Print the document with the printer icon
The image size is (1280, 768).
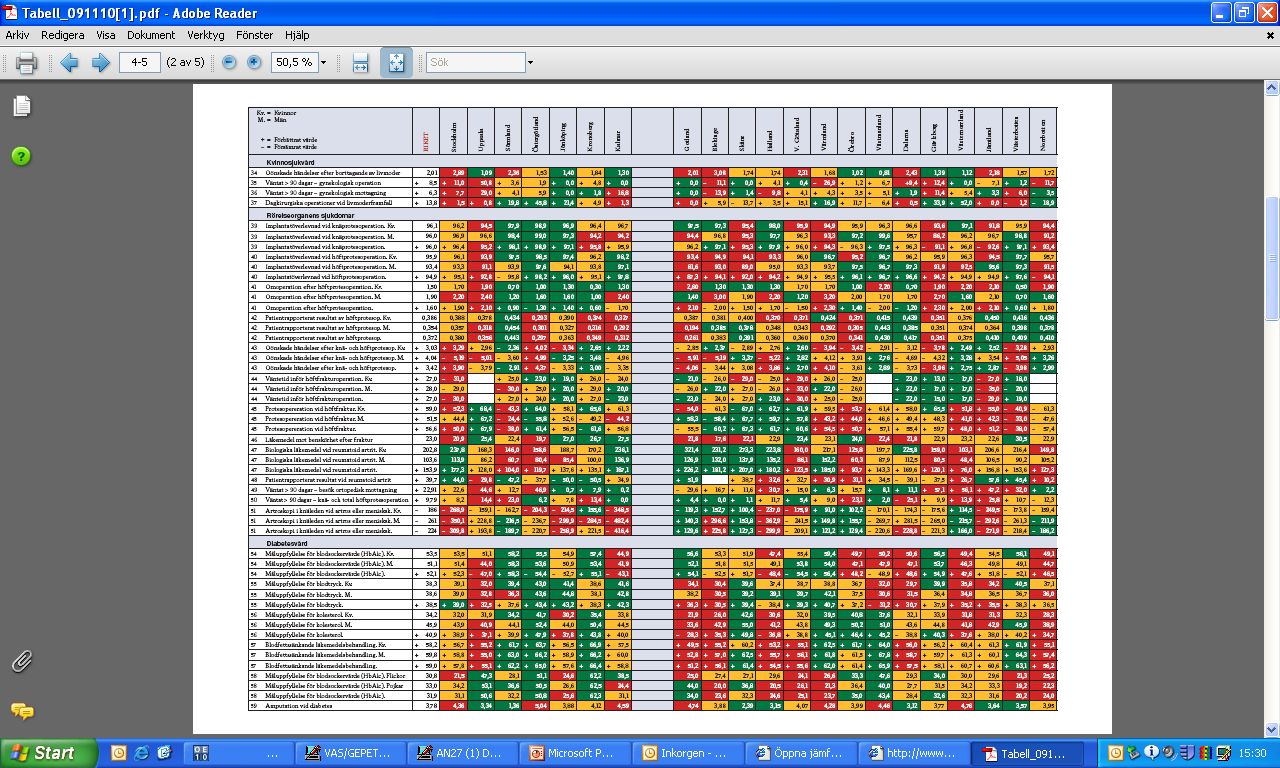(x=26, y=63)
